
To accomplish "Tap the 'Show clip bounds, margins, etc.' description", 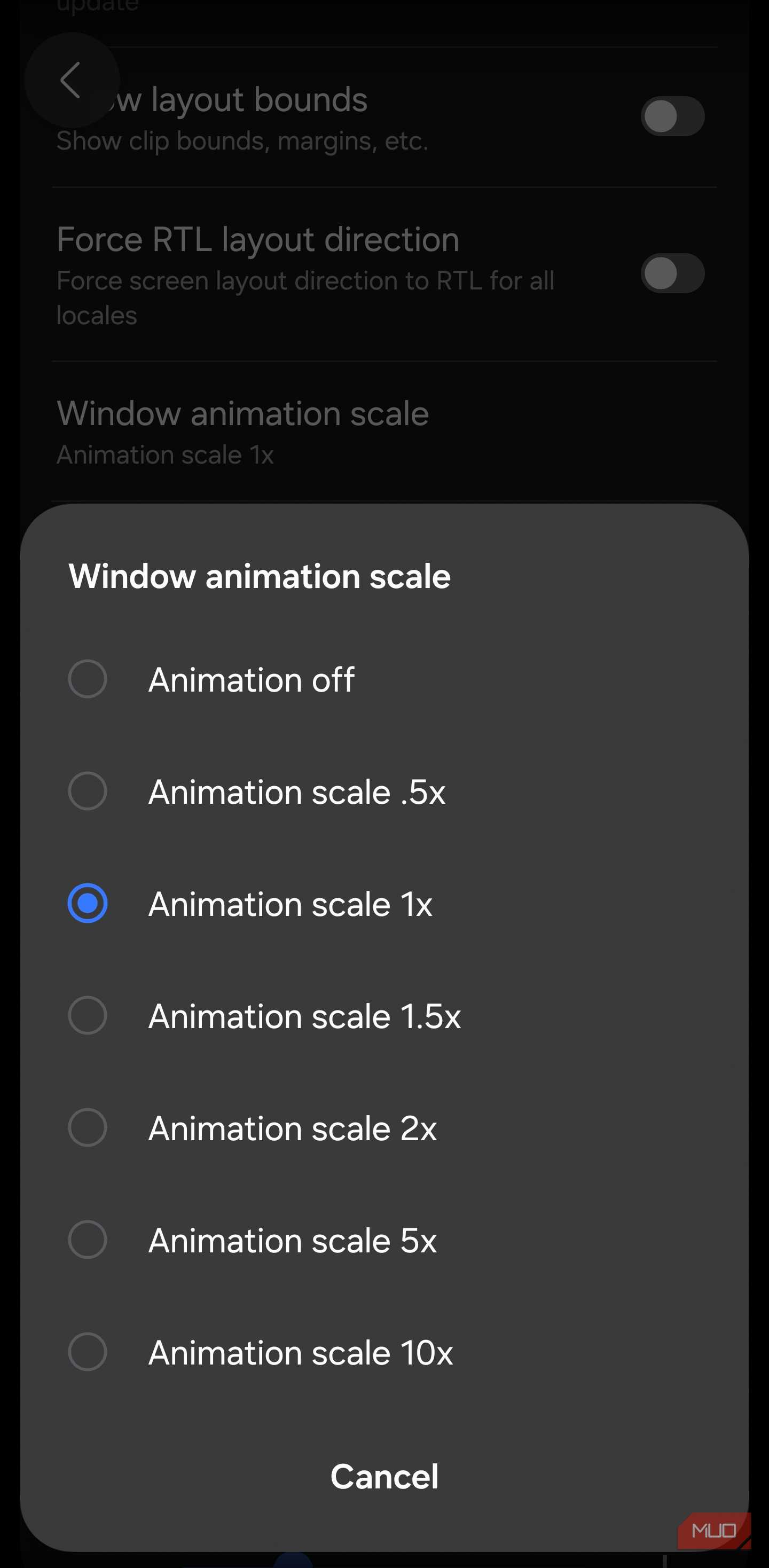I will 242,141.
